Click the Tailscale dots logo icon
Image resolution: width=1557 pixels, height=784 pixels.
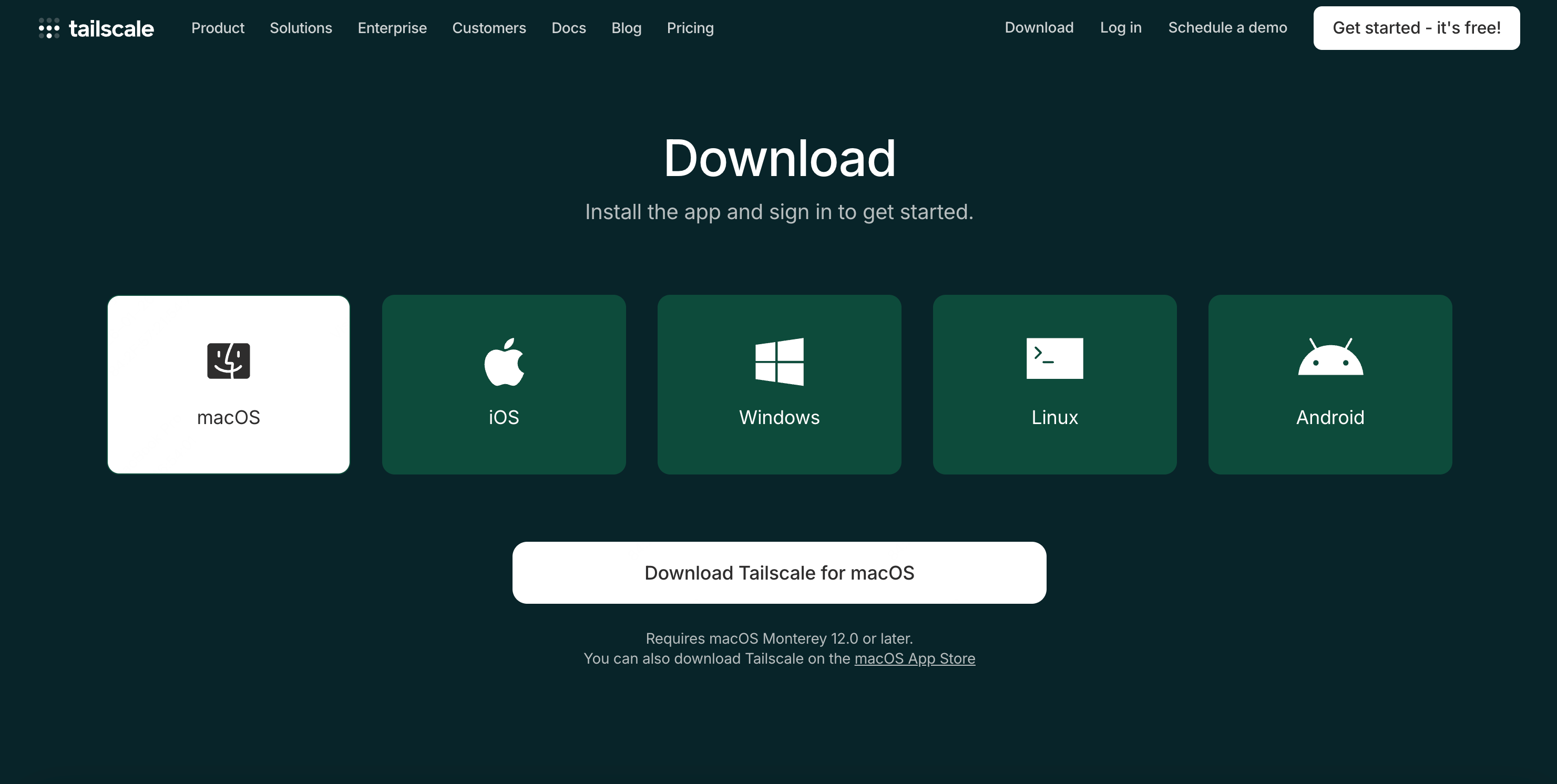click(49, 28)
